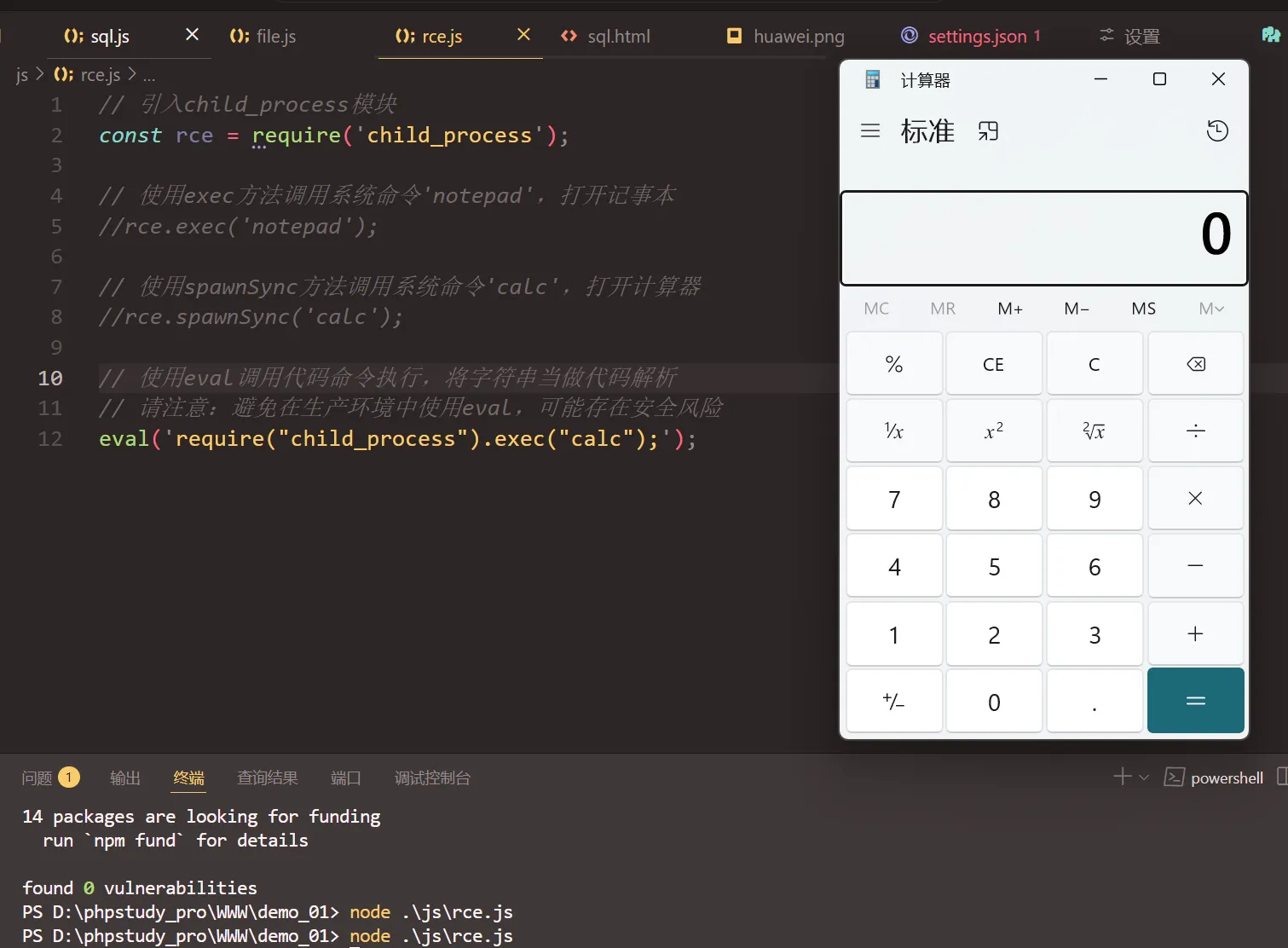Expand the breadcrumb rce.js symbol path
This screenshot has width=1288, height=948.
149,75
